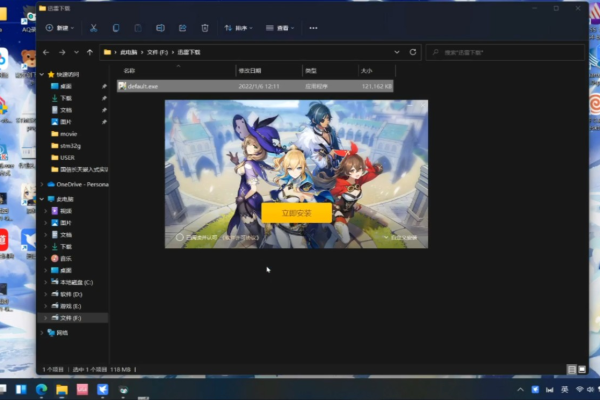Click the Copy toolbar icon
600x400 pixels.
click(116, 28)
